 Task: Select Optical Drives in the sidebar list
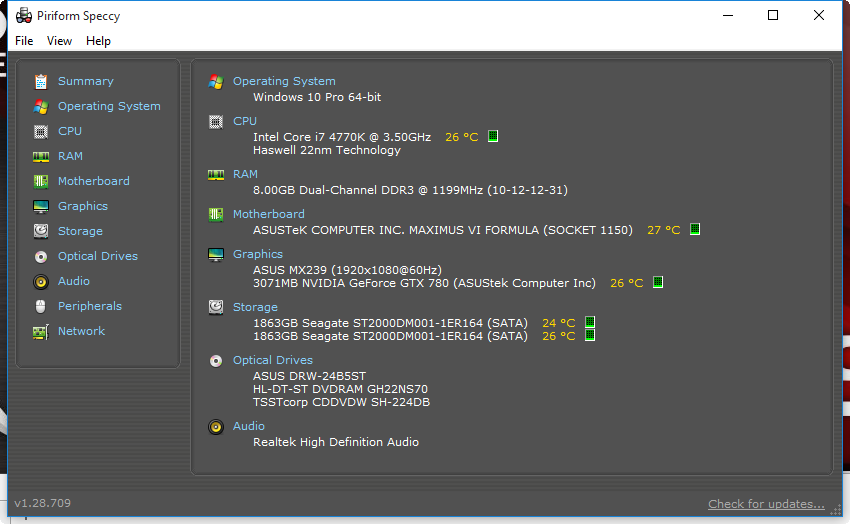click(x=98, y=256)
